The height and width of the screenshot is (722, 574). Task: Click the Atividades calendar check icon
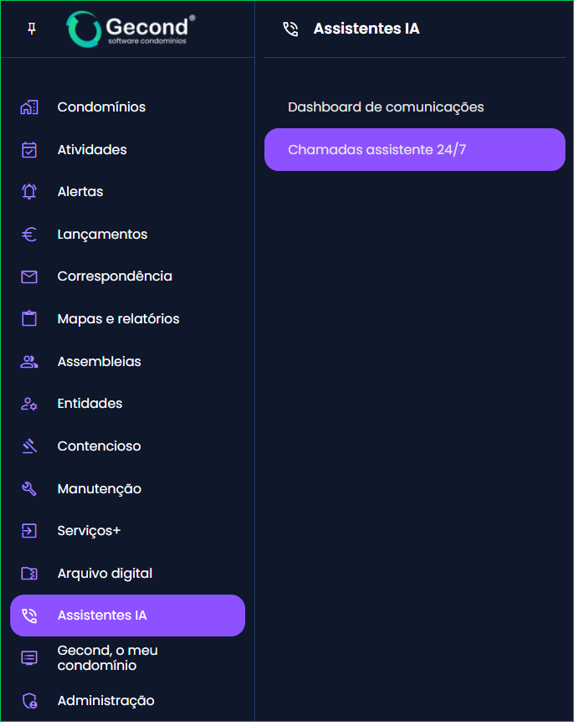coord(29,150)
